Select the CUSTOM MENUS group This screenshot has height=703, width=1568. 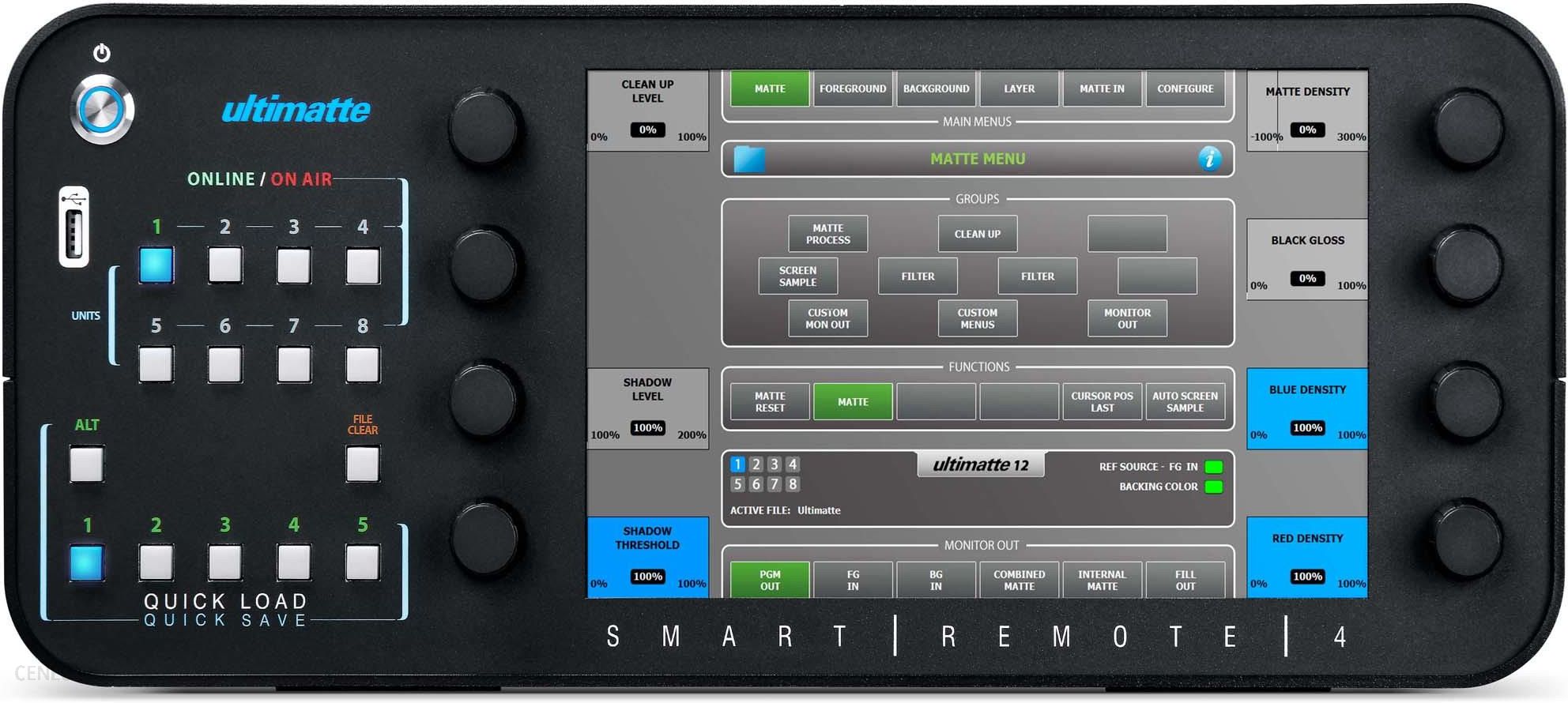click(x=977, y=318)
